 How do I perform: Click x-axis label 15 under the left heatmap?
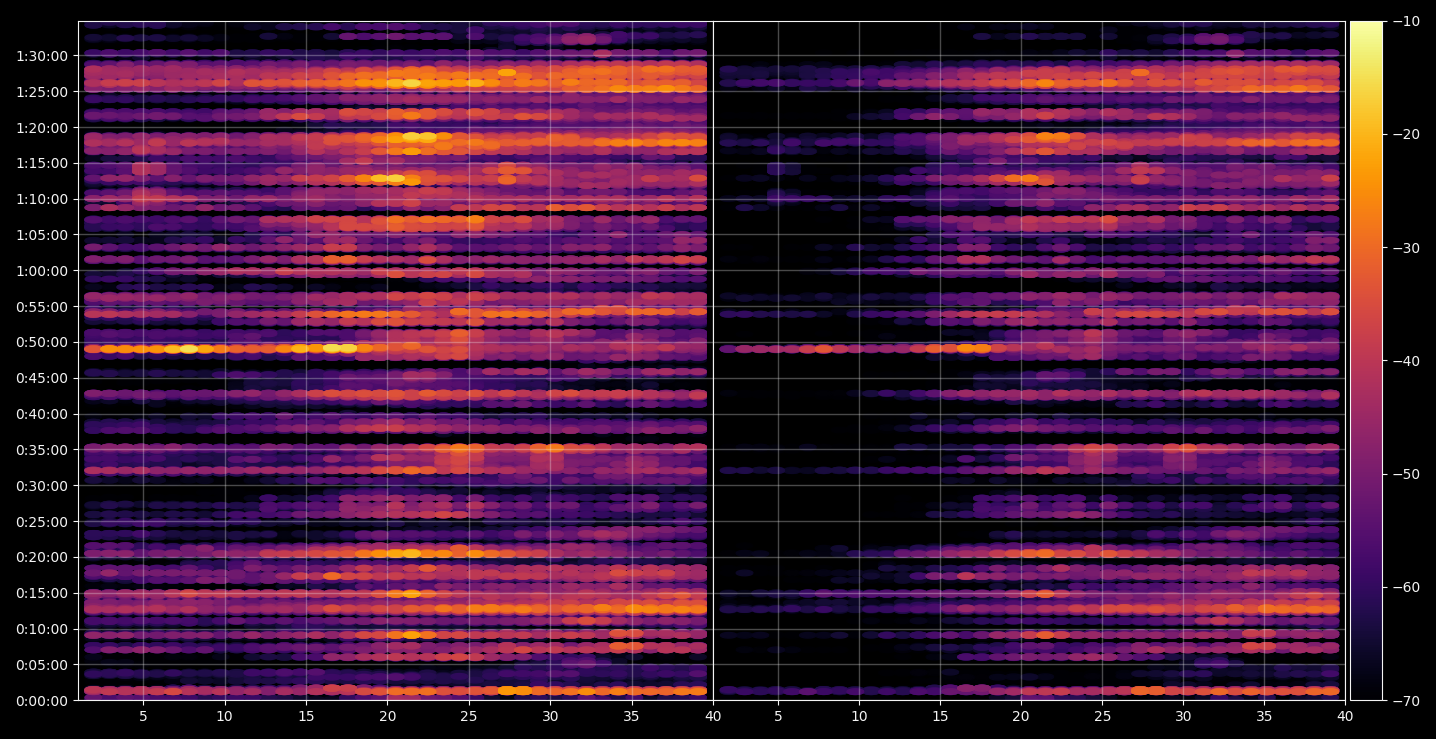(306, 716)
